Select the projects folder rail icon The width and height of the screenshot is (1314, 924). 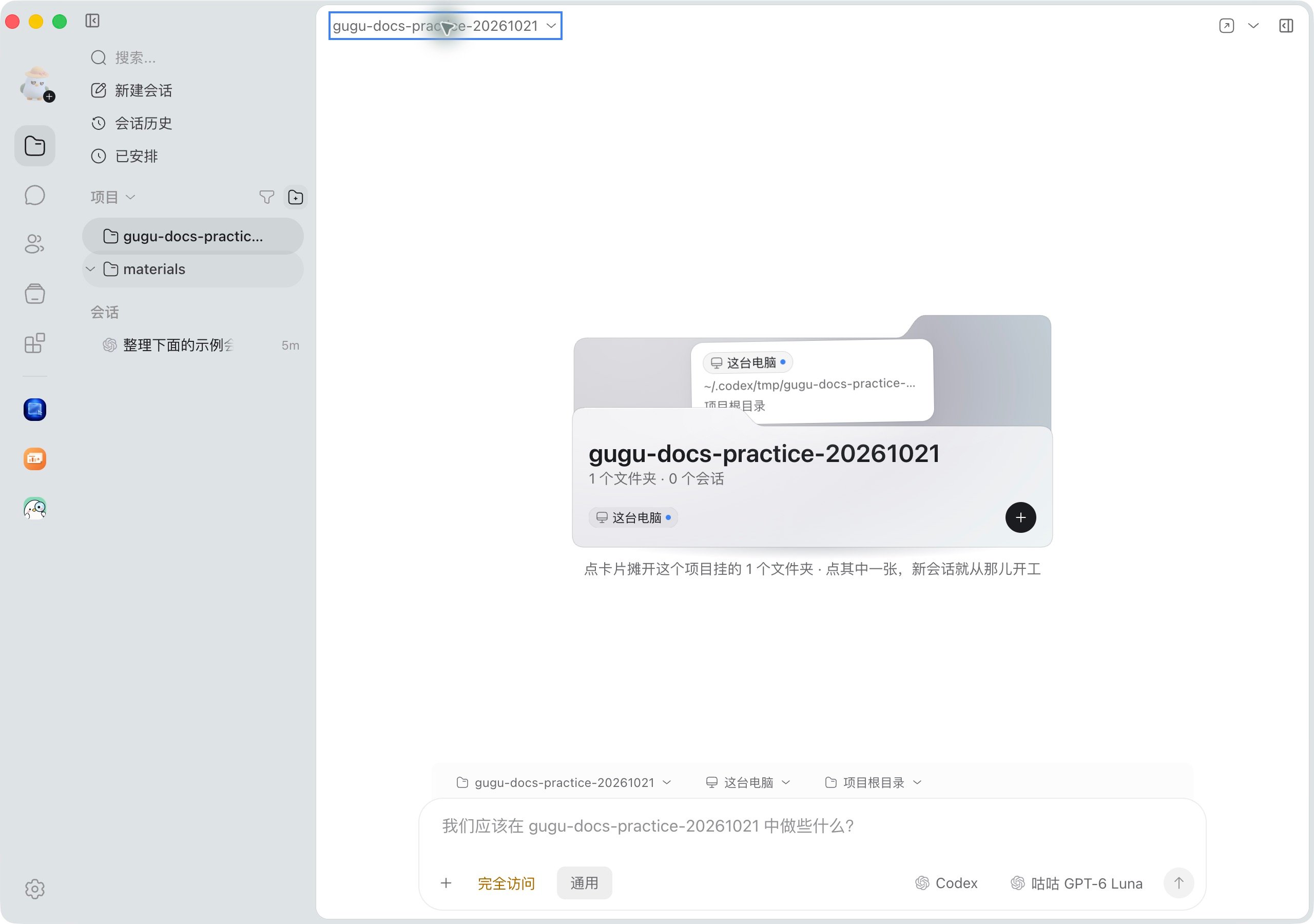coord(35,146)
